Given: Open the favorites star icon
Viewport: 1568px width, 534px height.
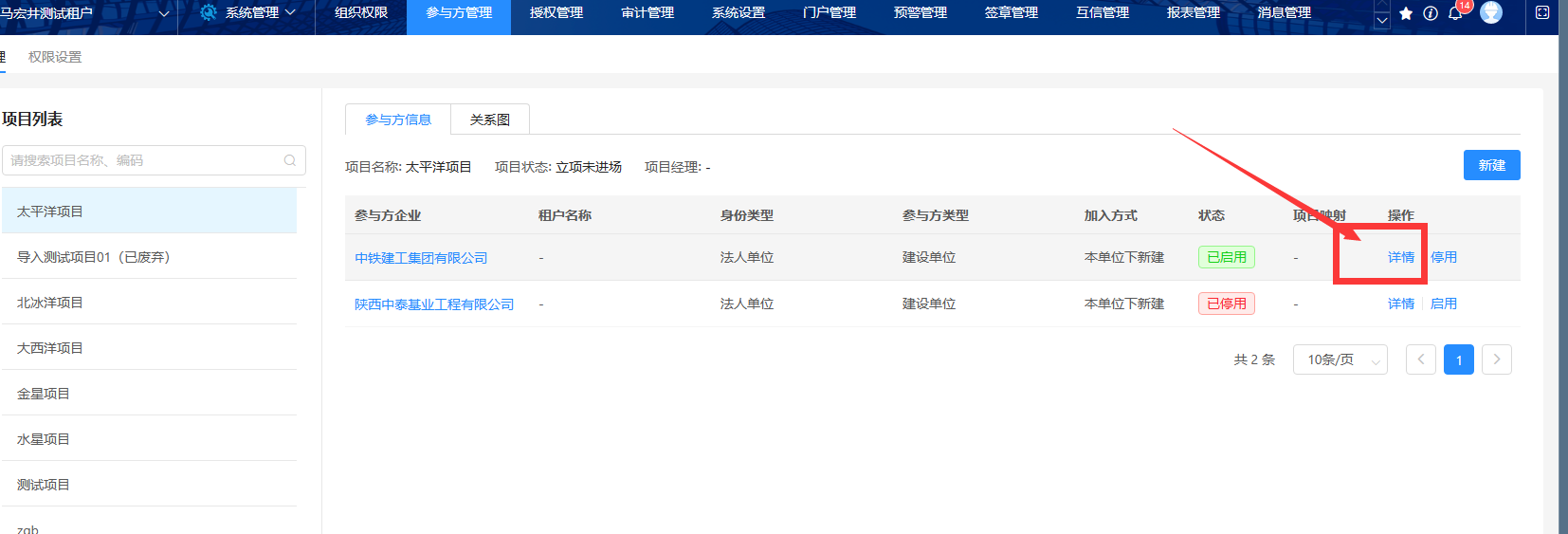Looking at the screenshot, I should pyautogui.click(x=1406, y=13).
